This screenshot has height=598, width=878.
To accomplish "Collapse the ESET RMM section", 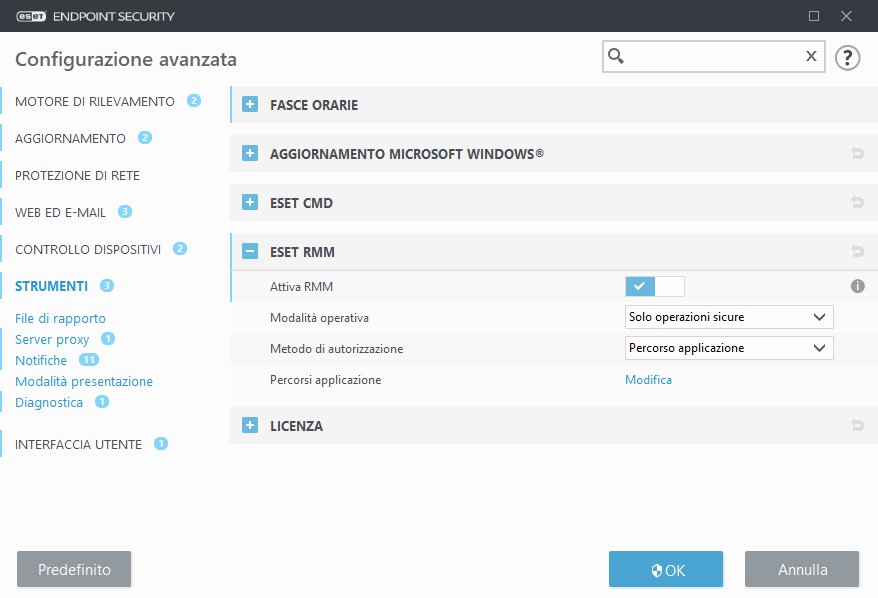I will click(250, 251).
